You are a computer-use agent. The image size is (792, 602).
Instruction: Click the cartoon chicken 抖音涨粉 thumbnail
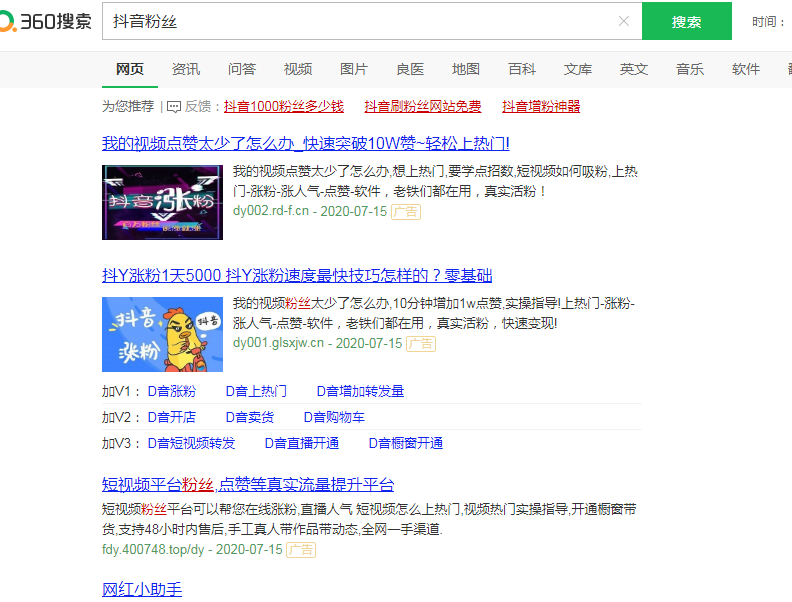(162, 334)
